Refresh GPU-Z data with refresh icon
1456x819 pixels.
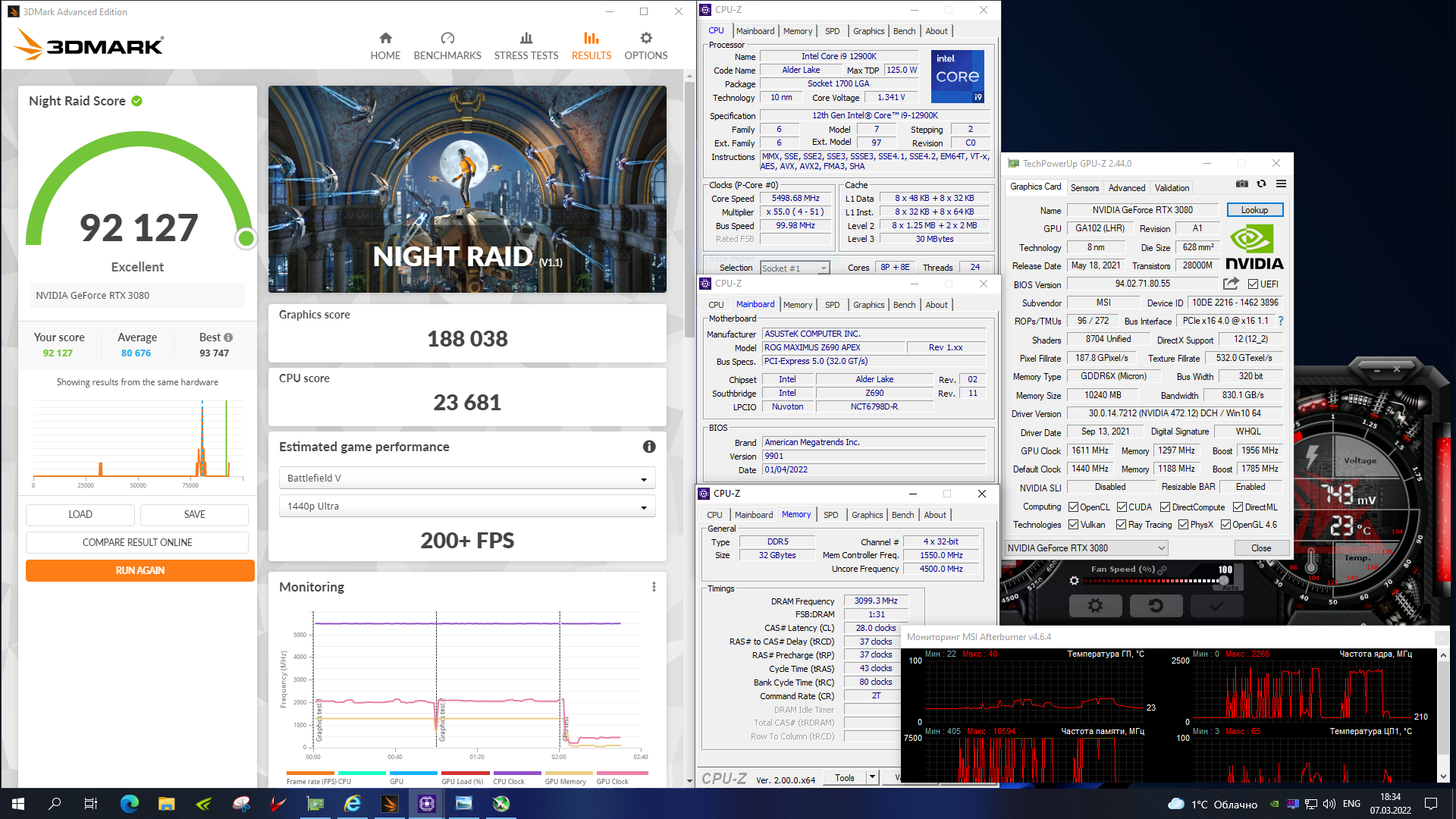[1261, 184]
